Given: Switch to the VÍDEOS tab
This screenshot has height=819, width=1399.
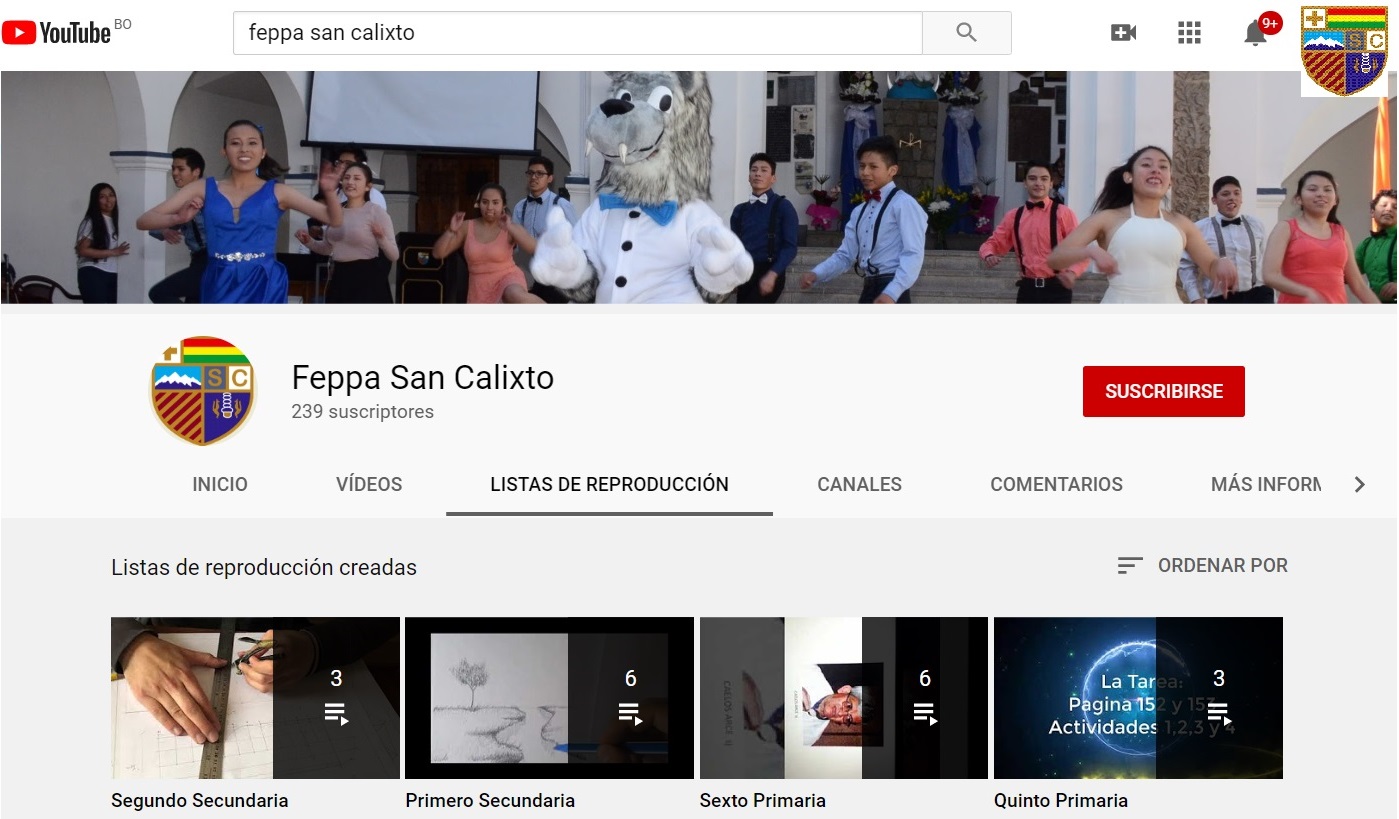Looking at the screenshot, I should pos(369,485).
